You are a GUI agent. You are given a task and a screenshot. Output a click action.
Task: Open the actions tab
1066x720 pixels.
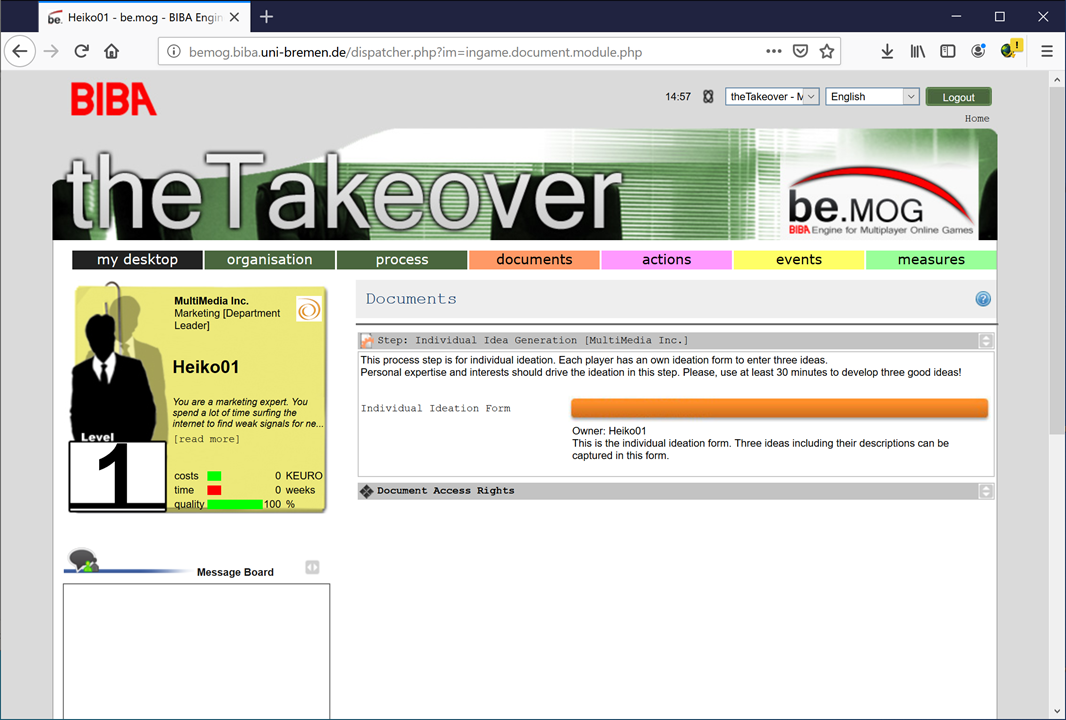point(667,260)
